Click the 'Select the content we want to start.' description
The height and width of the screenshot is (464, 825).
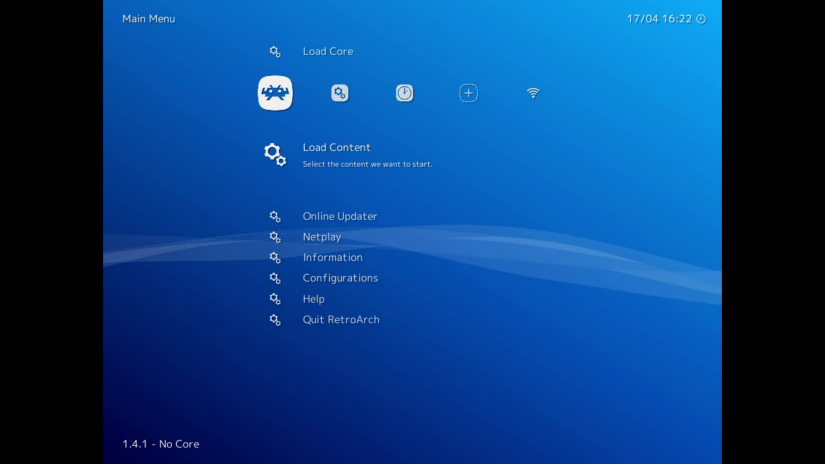pos(367,164)
